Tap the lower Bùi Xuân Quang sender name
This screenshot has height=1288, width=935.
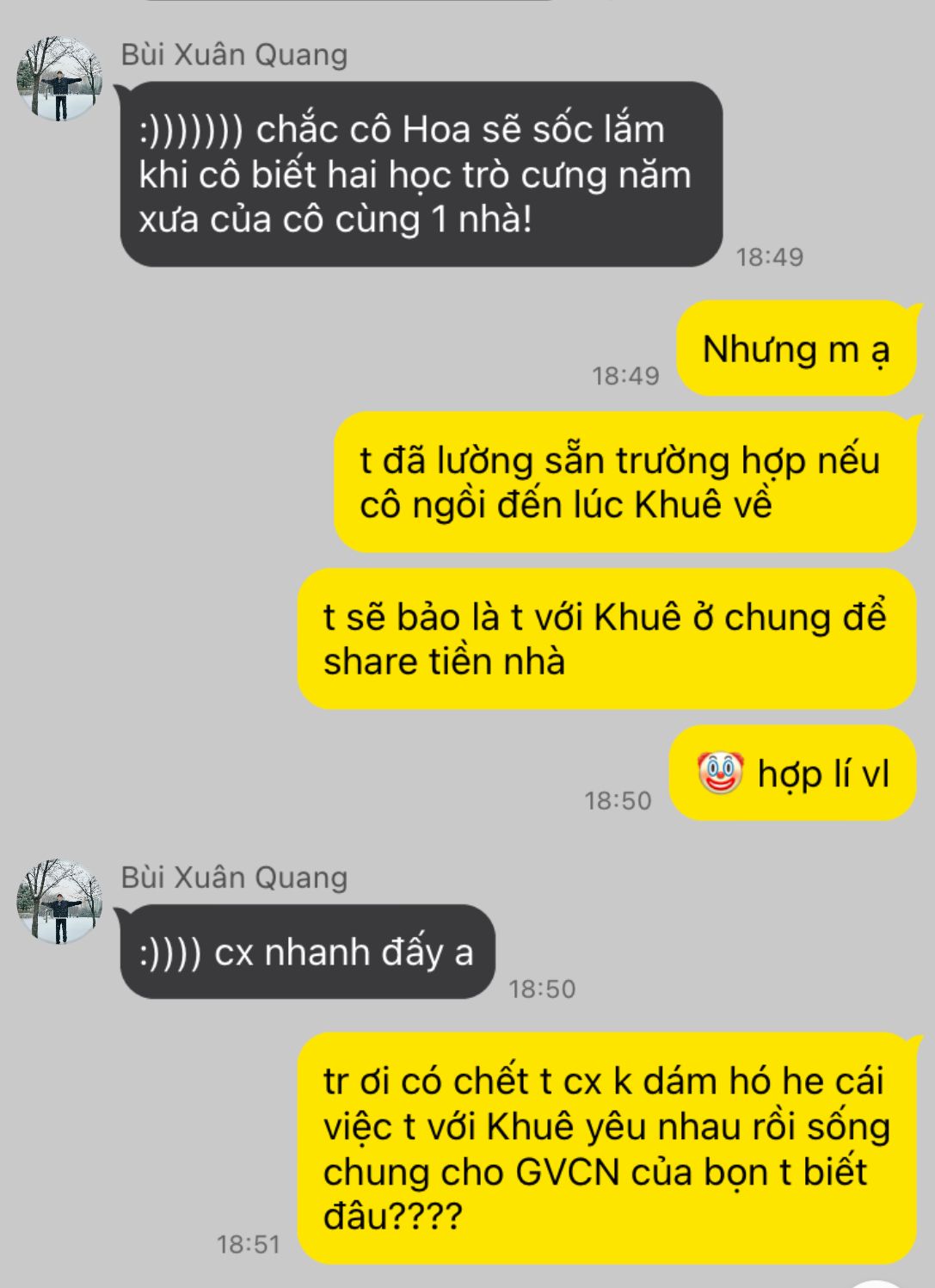pos(234,877)
